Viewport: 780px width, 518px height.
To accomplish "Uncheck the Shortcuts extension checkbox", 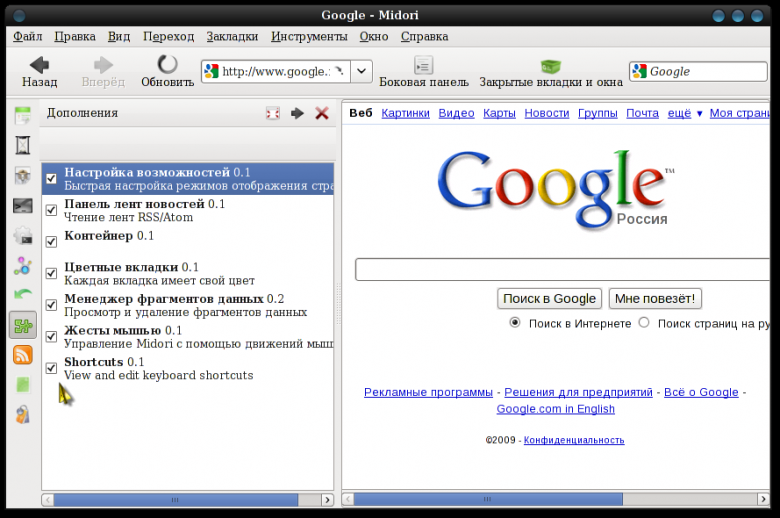I will 51,368.
